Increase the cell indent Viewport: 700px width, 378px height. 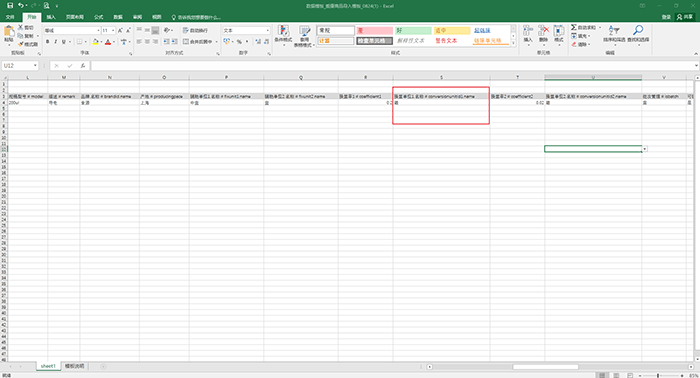tap(175, 42)
